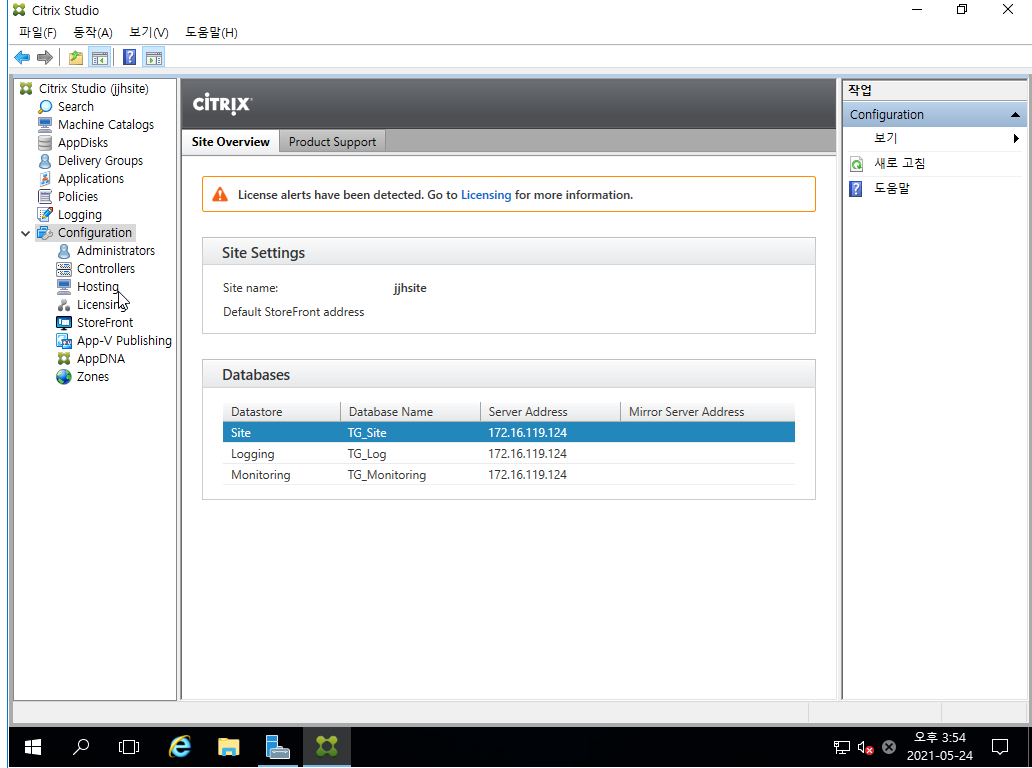This screenshot has height=768, width=1032.
Task: Select the Policies icon
Action: (x=45, y=196)
